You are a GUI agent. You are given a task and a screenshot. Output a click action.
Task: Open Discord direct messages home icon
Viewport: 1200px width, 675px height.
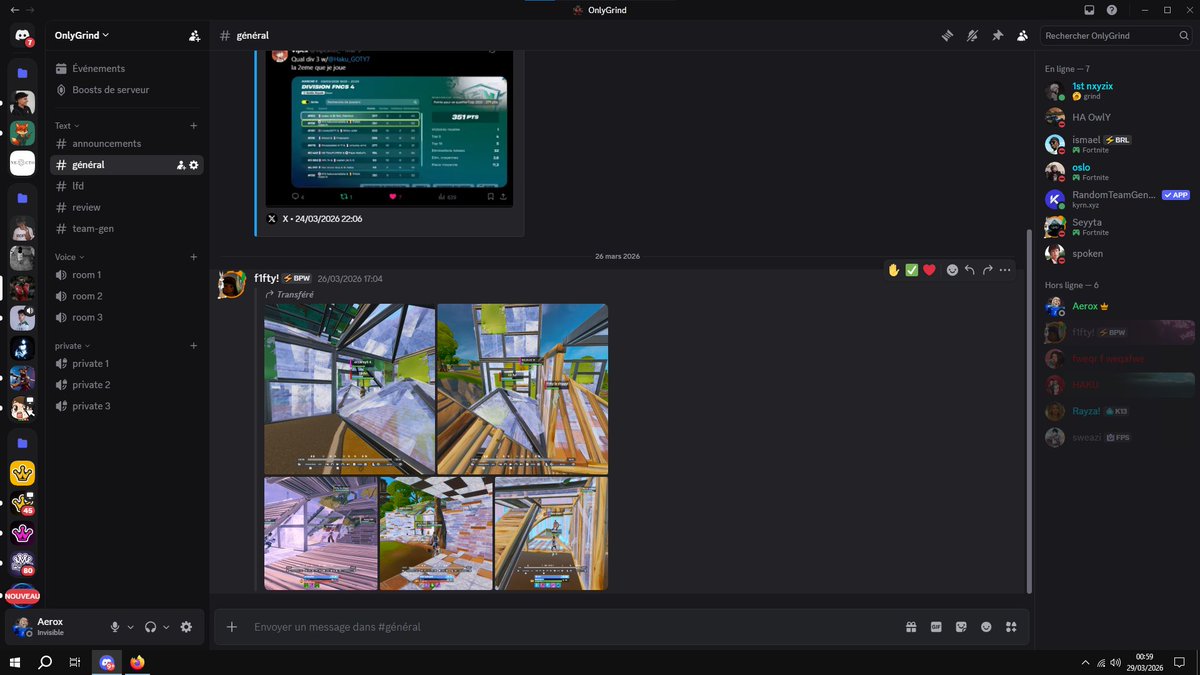coord(22,36)
